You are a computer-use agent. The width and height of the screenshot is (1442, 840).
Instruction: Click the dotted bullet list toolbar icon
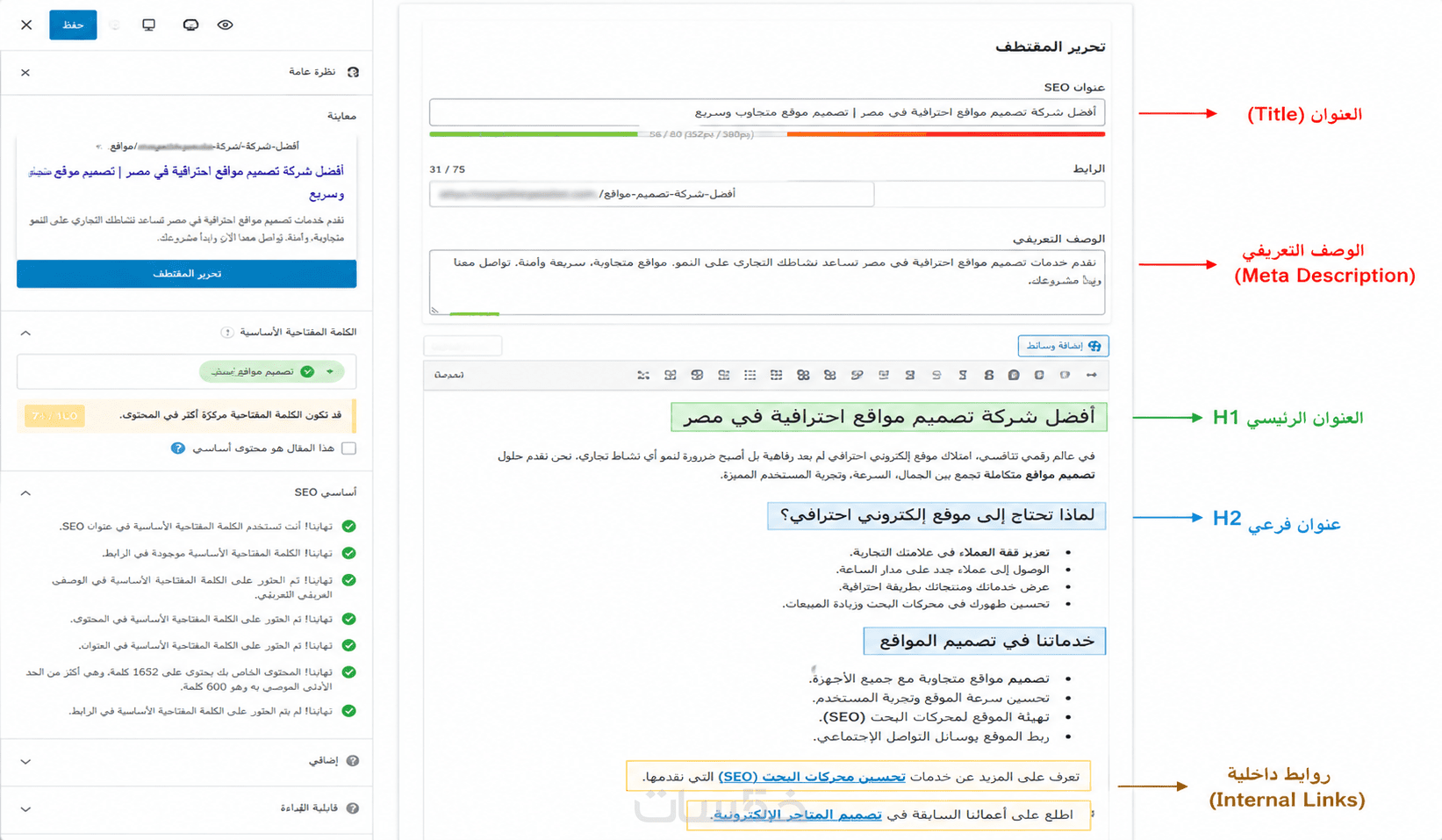point(750,375)
